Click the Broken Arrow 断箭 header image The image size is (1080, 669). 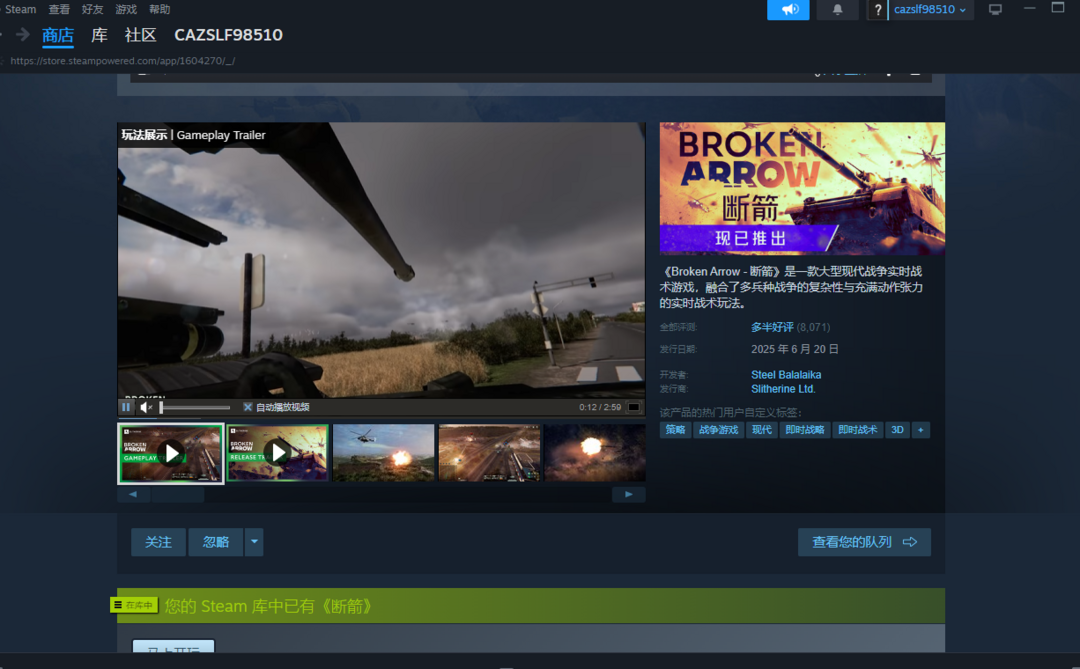(802, 188)
